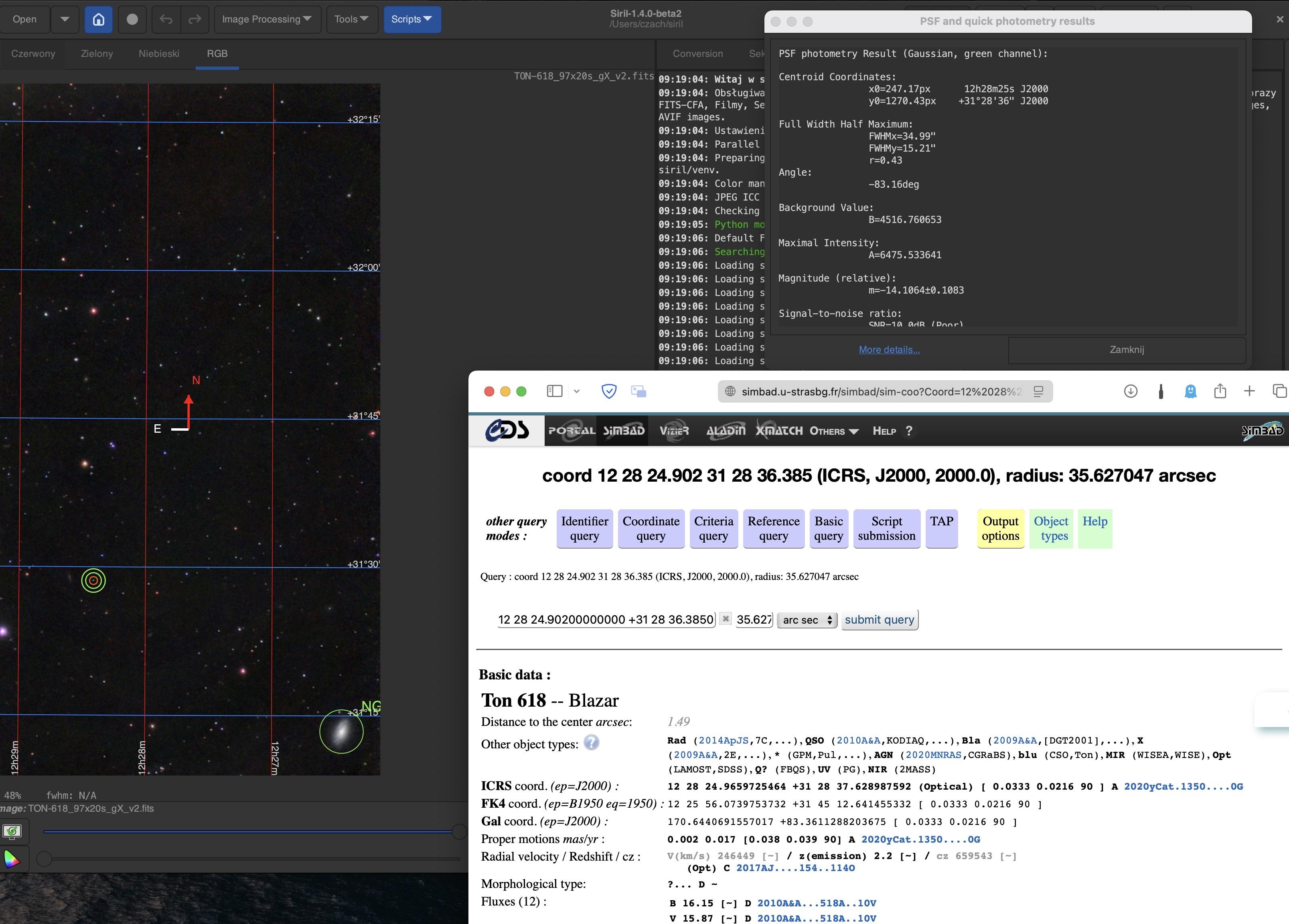
Task: Open Safari downloads icon
Action: tap(1131, 391)
